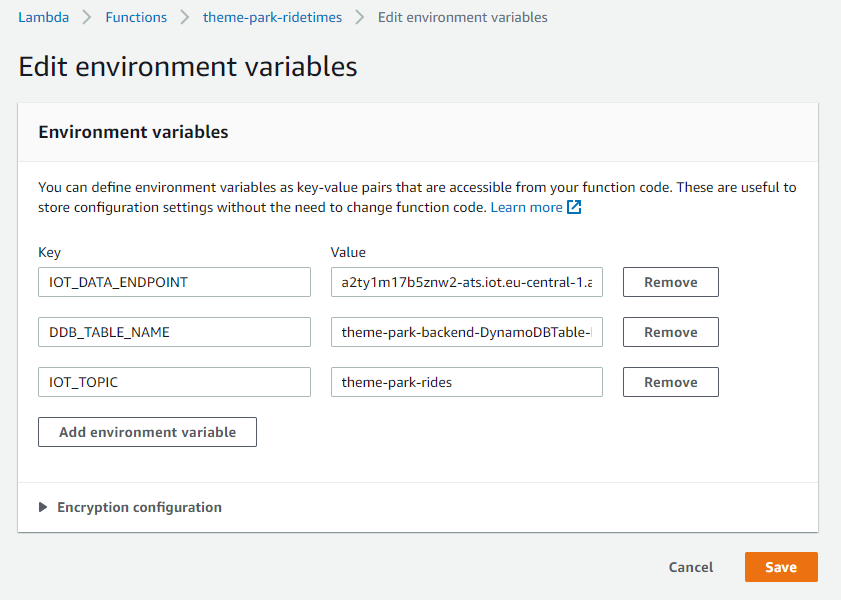Focus the DDB_TABLE_NAME value field
Screen dimensions: 841x600
point(466,331)
